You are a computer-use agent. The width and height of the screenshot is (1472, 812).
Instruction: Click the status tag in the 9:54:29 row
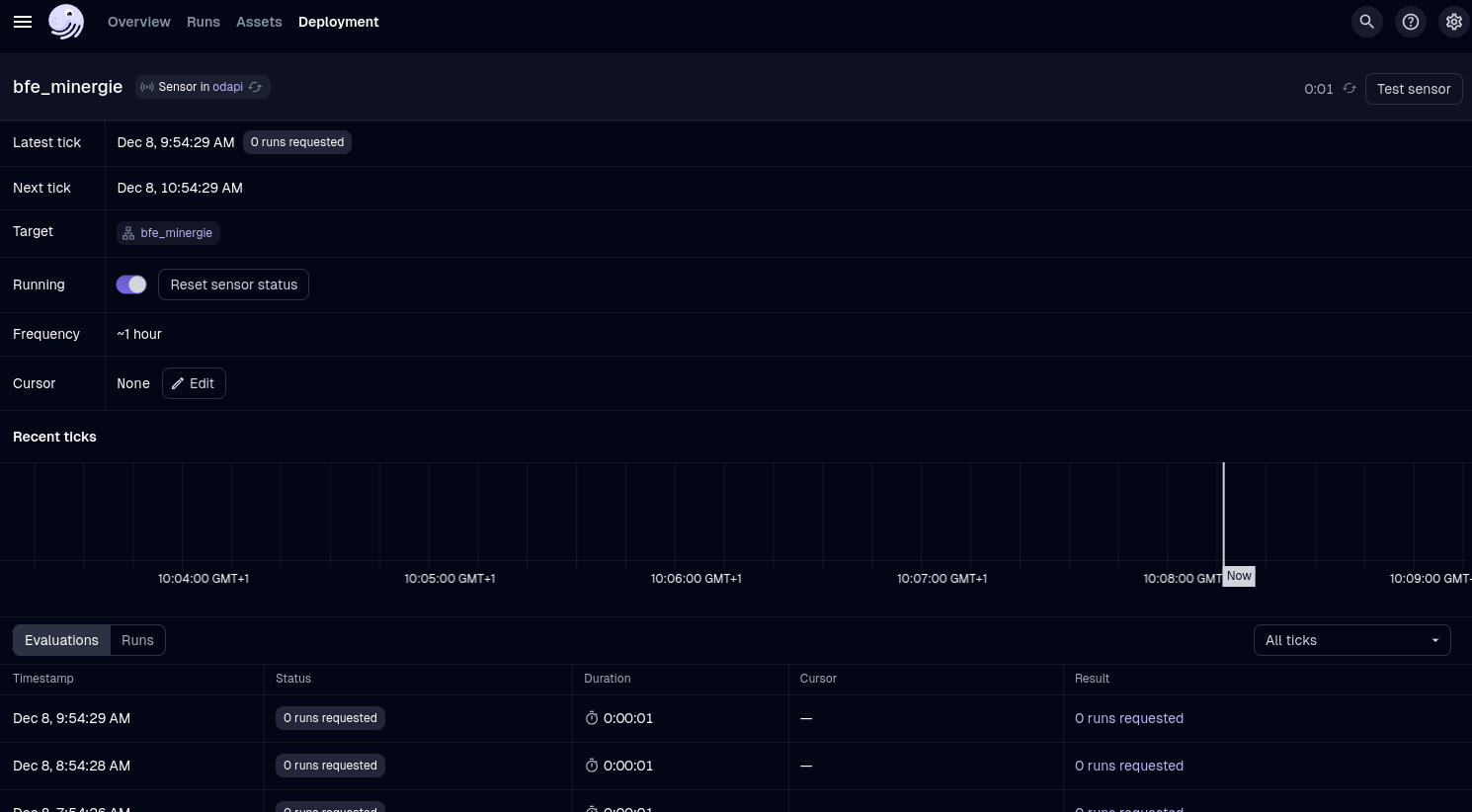[330, 718]
